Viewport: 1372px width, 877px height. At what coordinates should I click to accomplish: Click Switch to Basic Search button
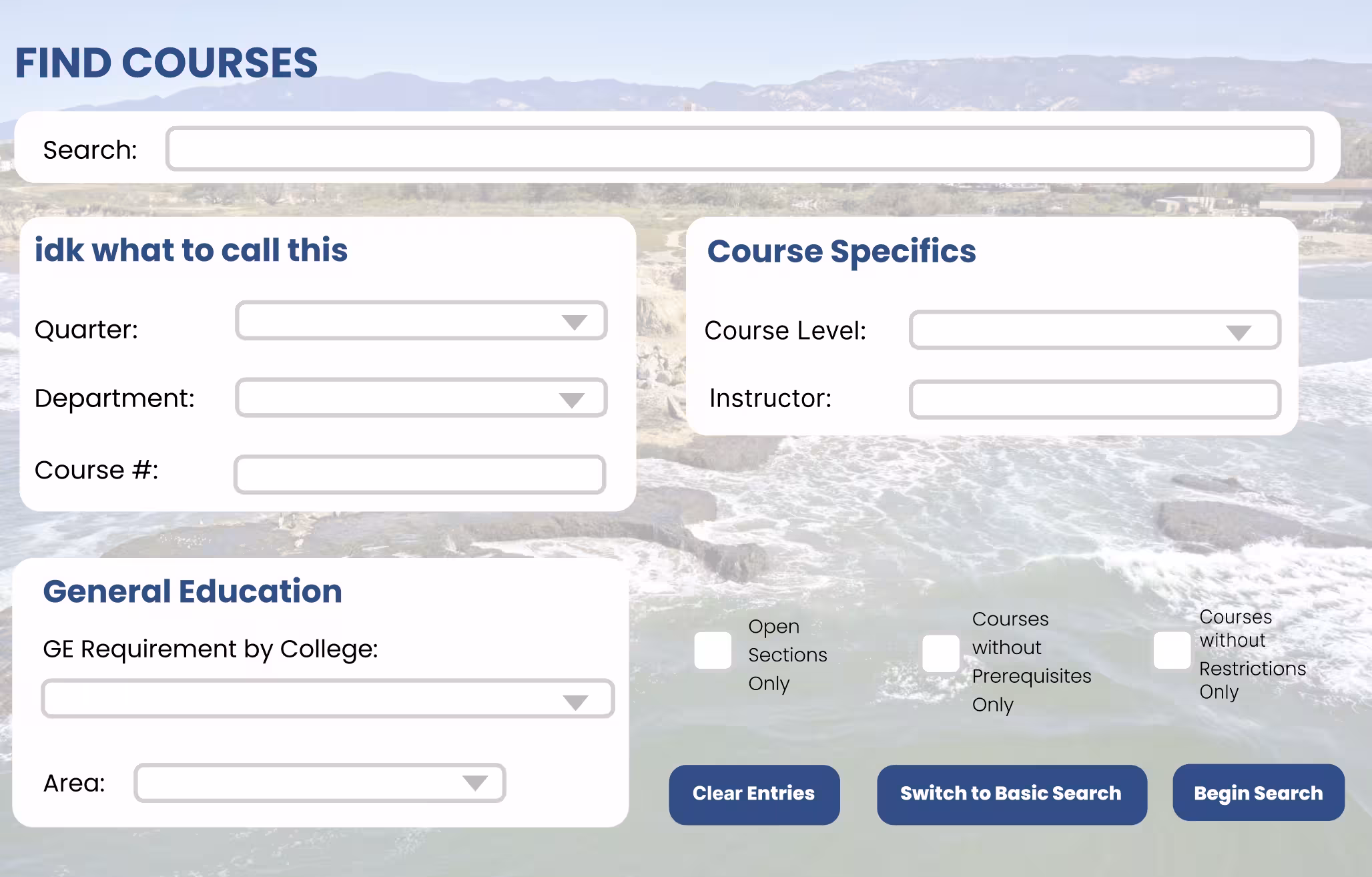1011,794
